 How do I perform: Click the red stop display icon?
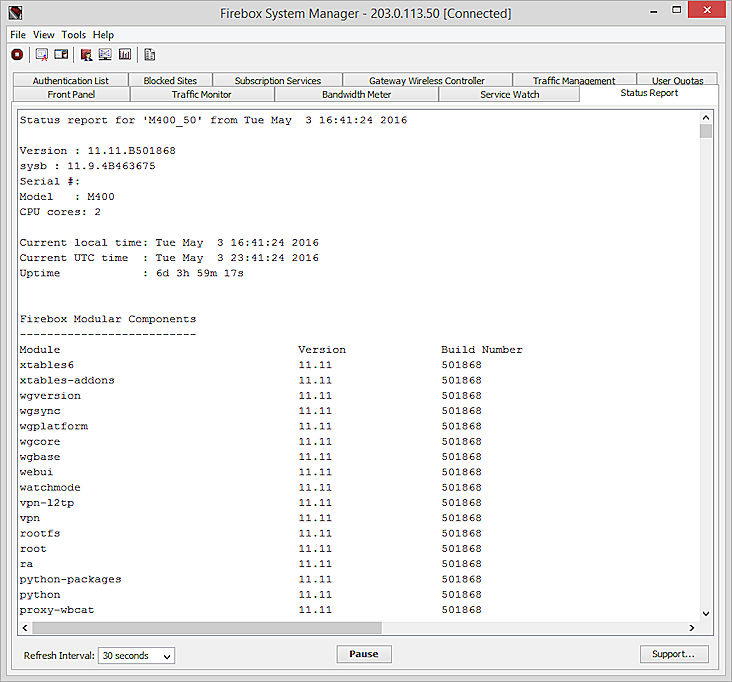17,55
